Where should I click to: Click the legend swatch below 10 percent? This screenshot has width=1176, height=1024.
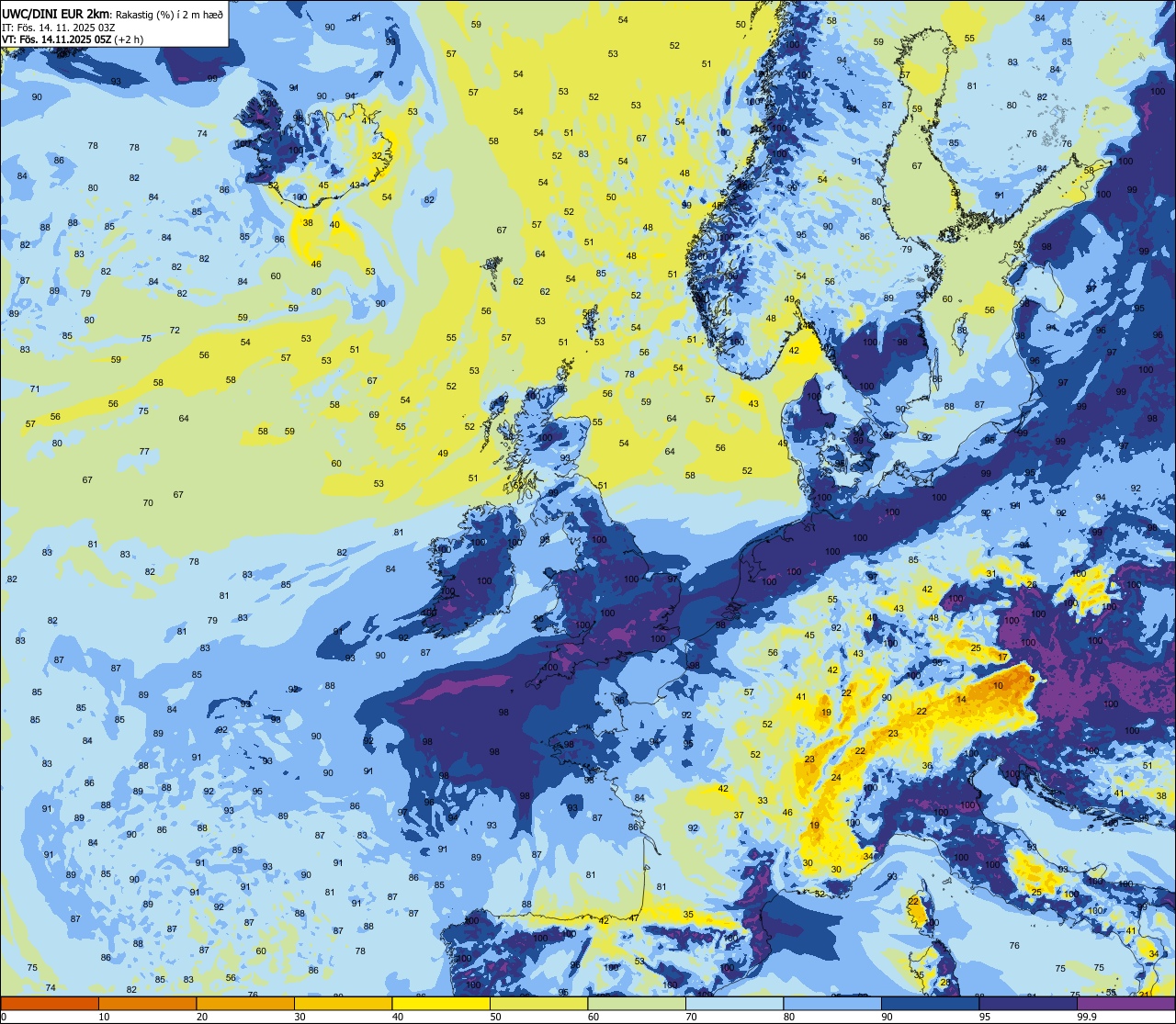coord(50,1003)
